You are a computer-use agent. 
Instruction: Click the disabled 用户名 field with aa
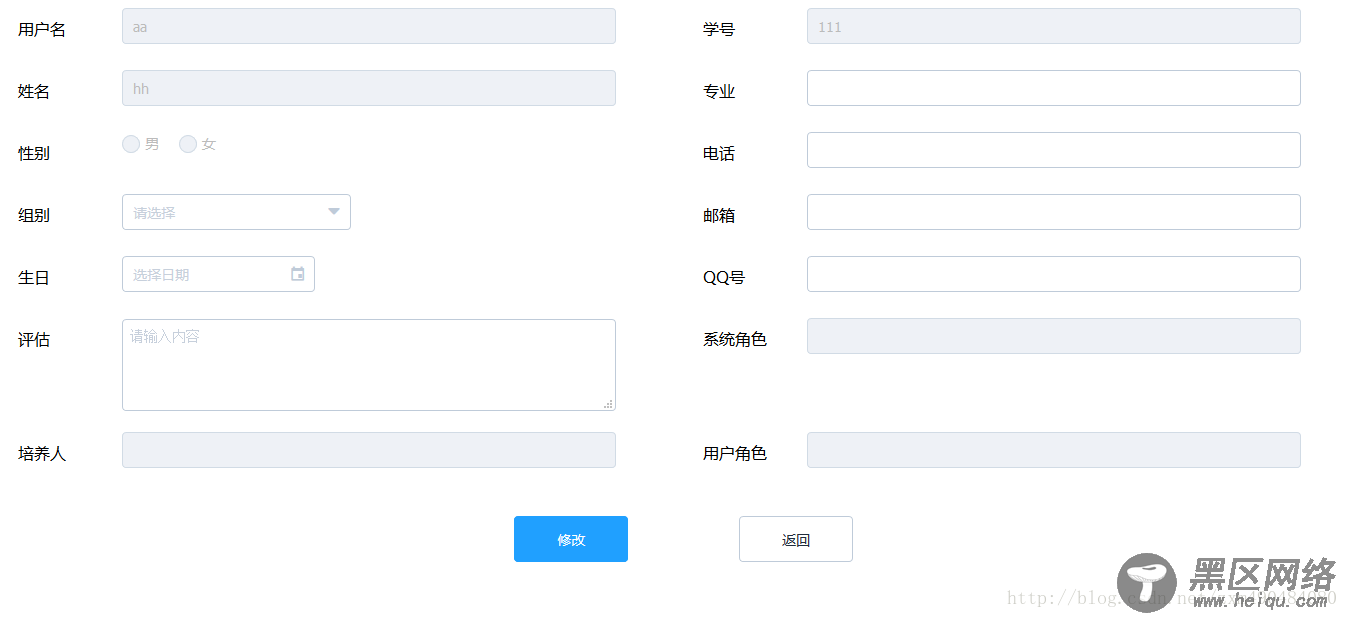[x=369, y=26]
